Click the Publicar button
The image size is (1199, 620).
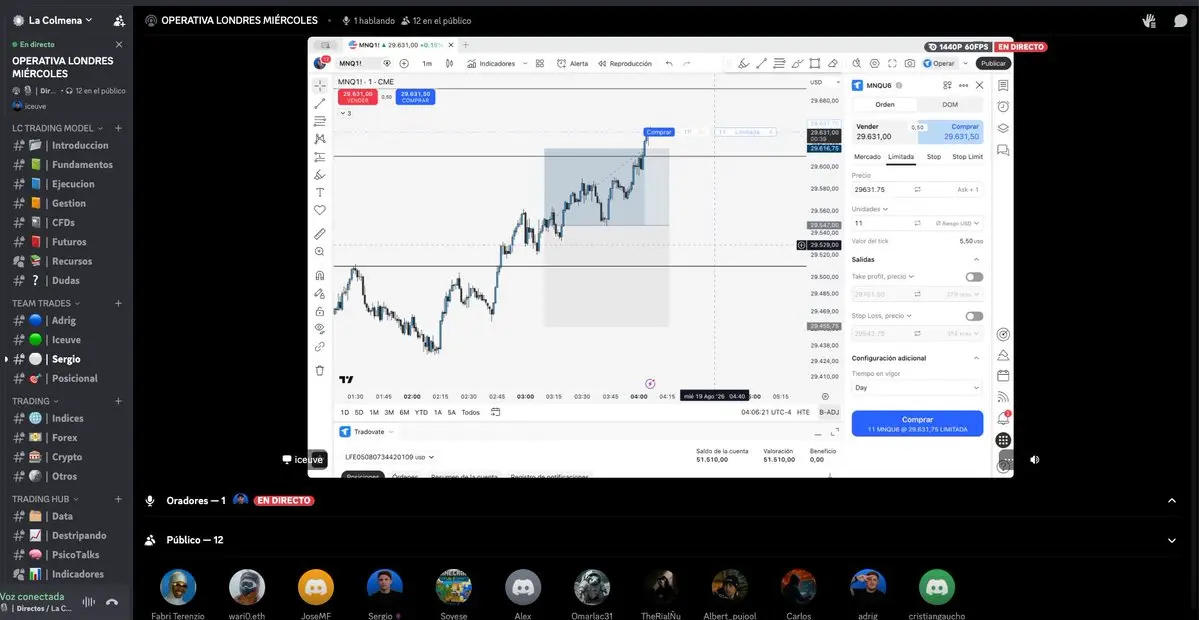click(x=993, y=63)
